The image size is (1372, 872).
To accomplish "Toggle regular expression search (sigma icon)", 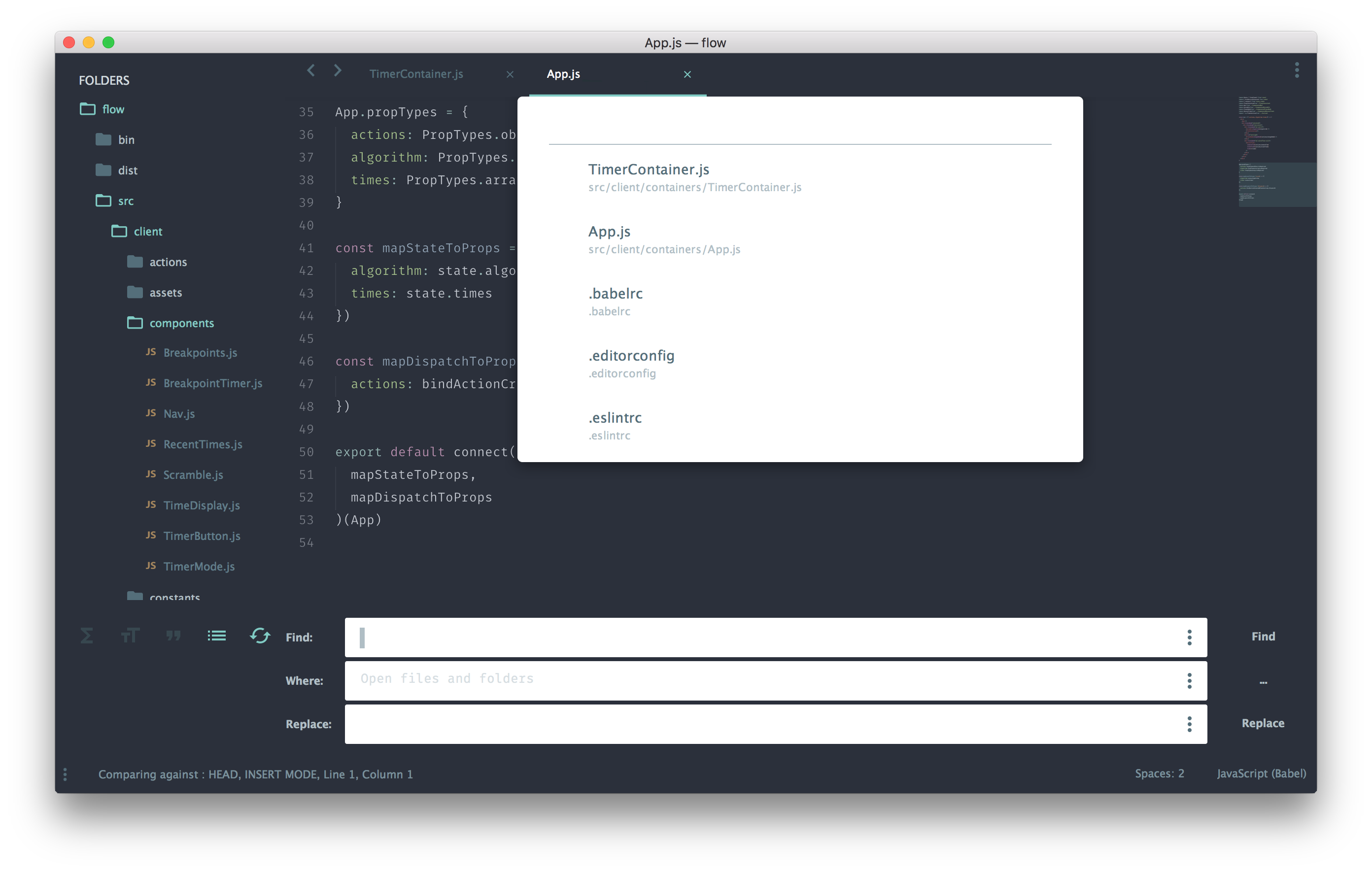I will (x=87, y=636).
